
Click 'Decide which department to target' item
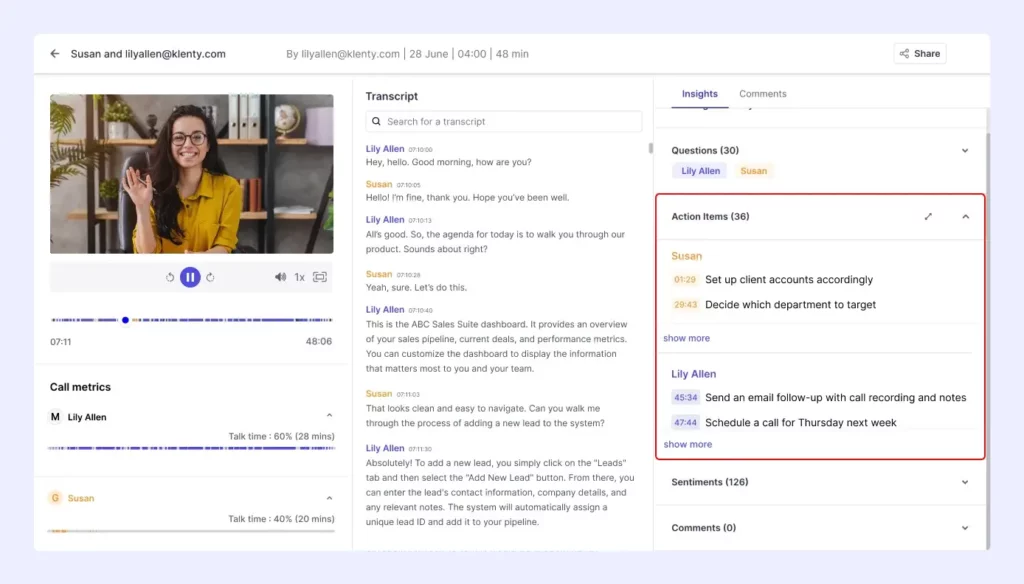[x=790, y=304]
